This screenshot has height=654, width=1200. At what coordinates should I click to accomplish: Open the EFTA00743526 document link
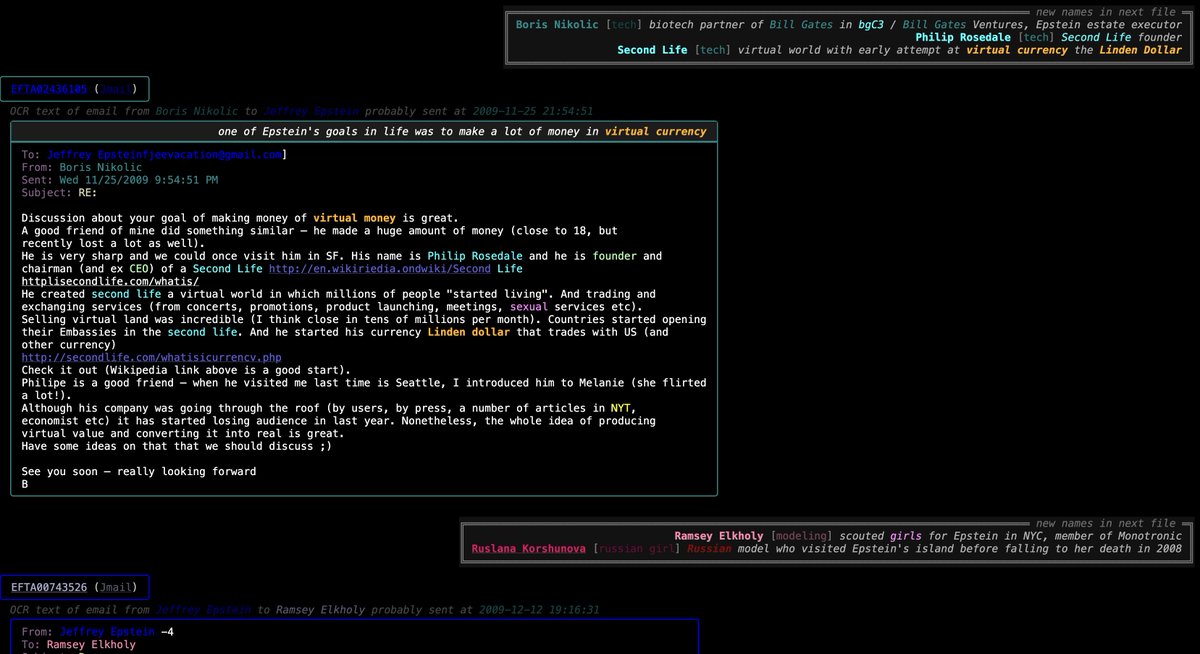pos(48,586)
